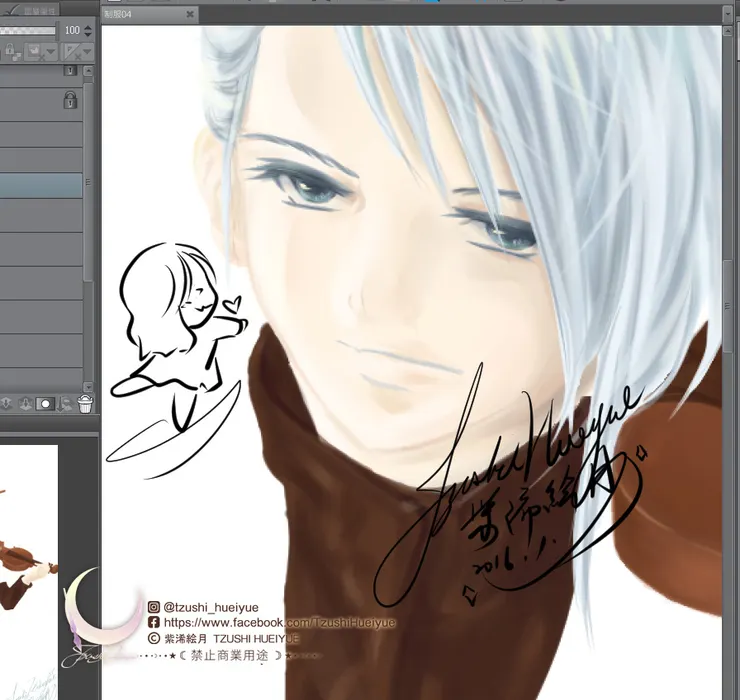740x700 pixels.
Task: Step the layer opacity value with the arrows
Action: (x=88, y=31)
